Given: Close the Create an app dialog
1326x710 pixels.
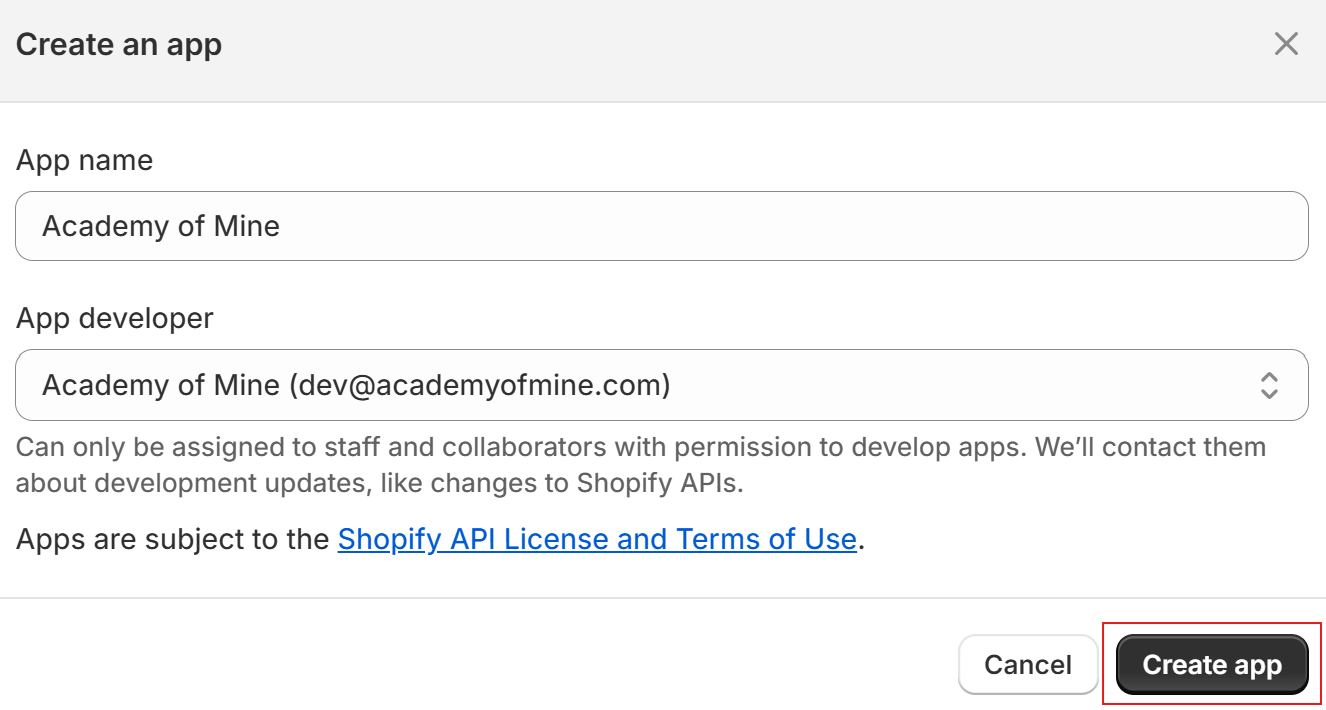Looking at the screenshot, I should click(x=1285, y=44).
